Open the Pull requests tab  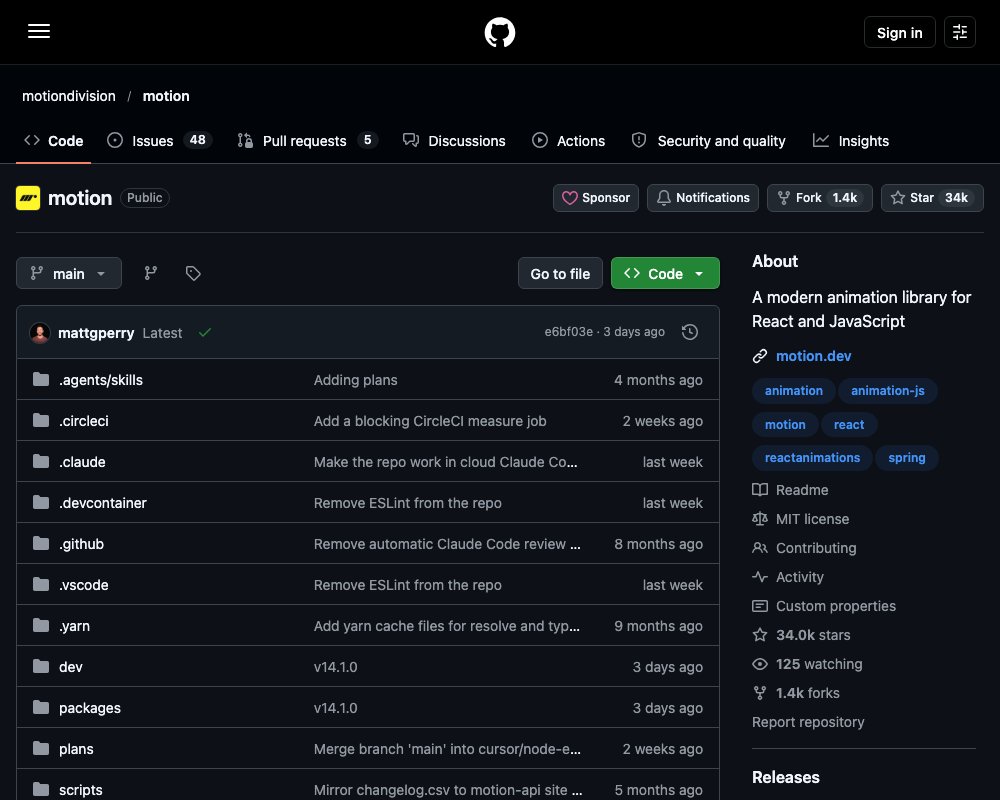tap(307, 140)
